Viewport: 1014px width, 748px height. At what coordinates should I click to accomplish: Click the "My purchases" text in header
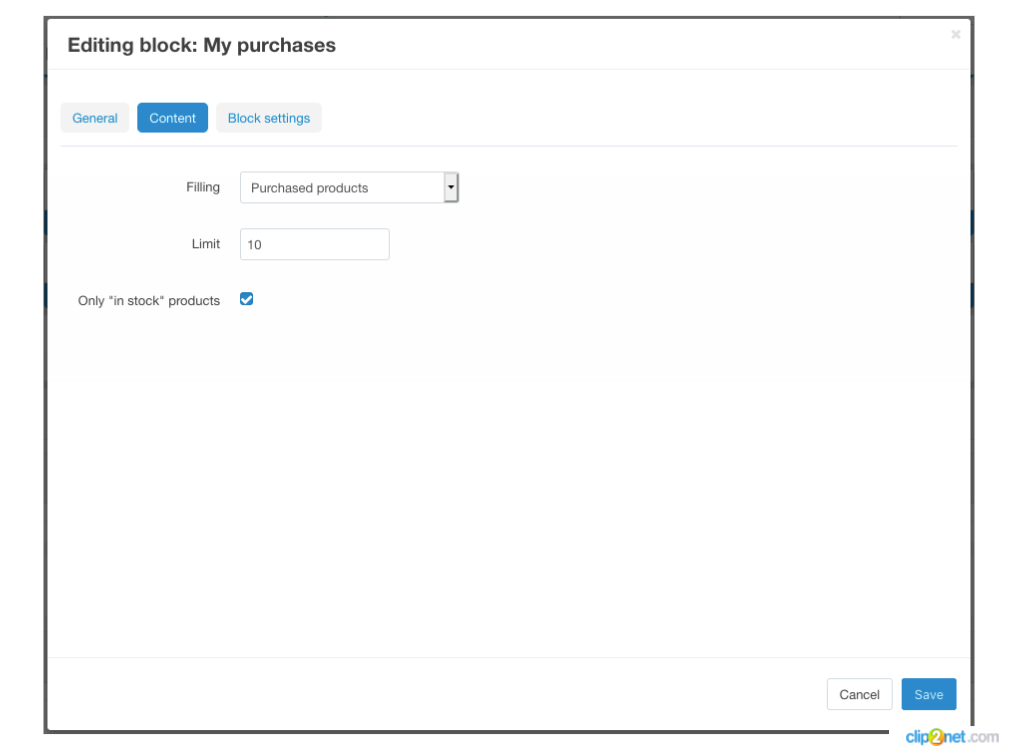[269, 45]
